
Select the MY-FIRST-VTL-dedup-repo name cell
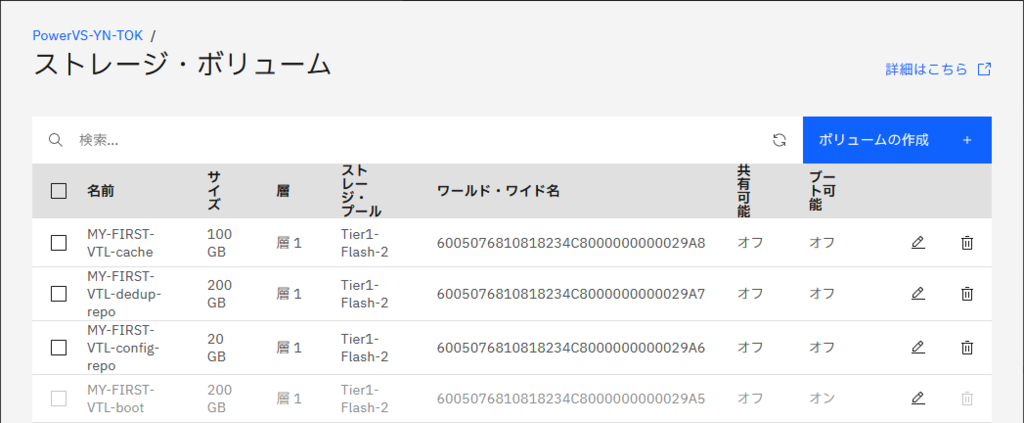(124, 294)
